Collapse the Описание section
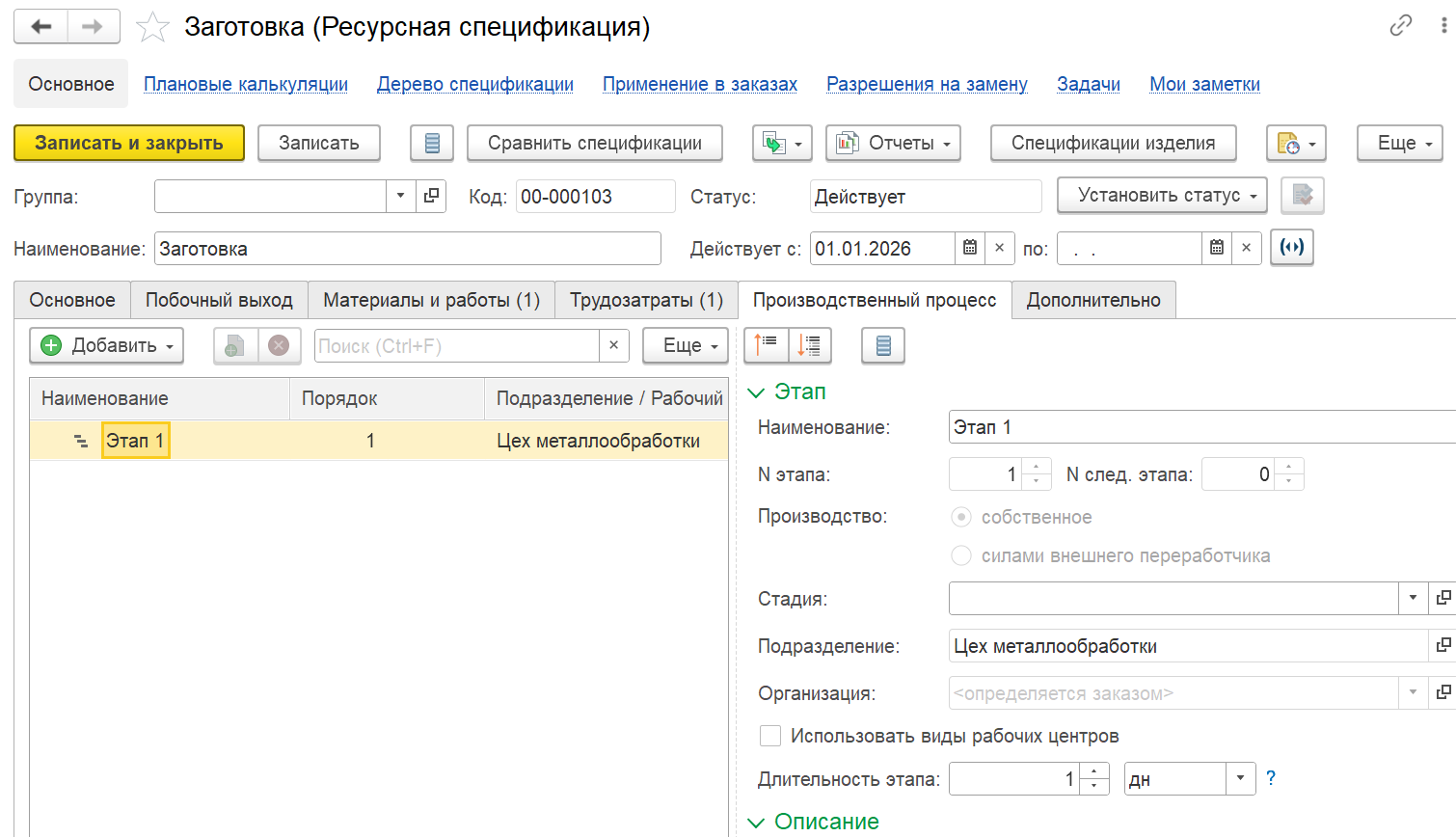The image size is (1456, 837). point(756,823)
